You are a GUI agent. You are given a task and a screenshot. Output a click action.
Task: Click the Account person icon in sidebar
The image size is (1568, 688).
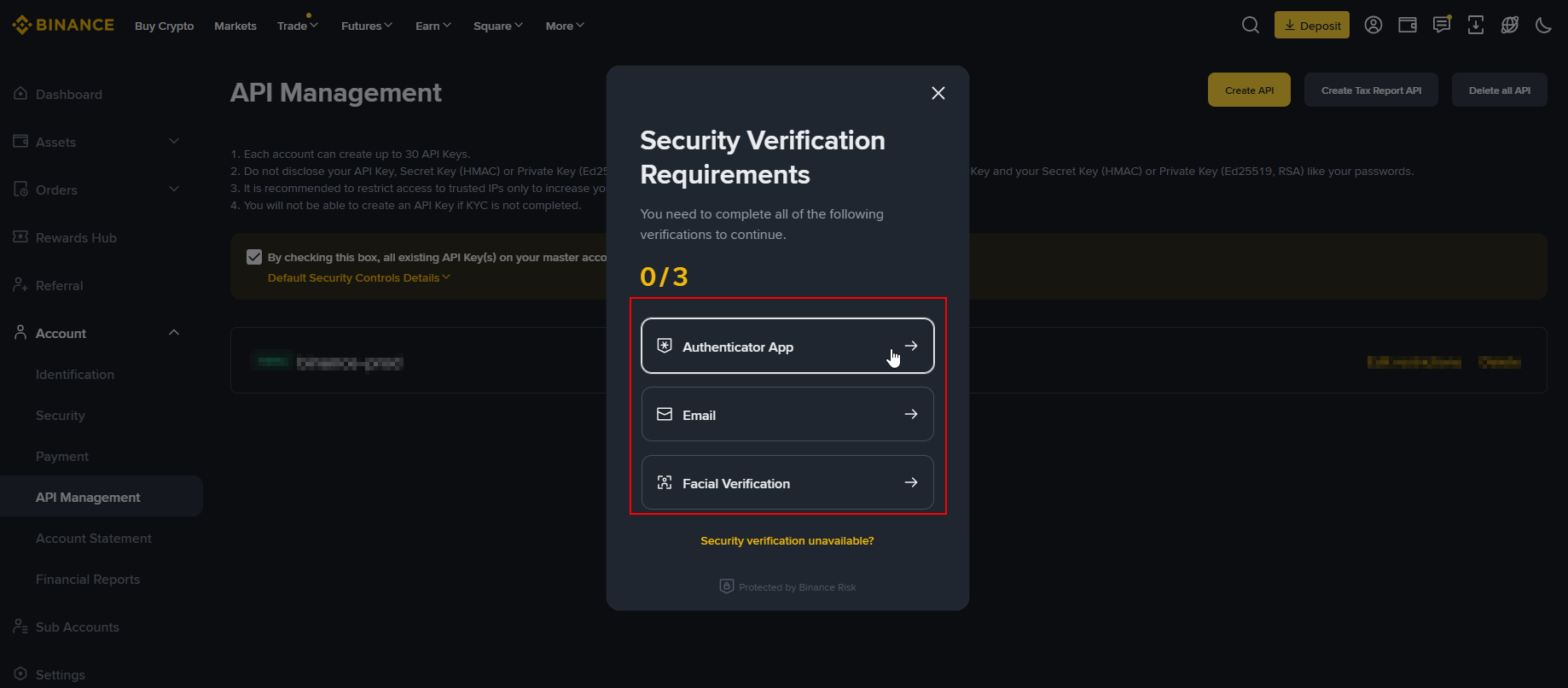click(x=20, y=332)
